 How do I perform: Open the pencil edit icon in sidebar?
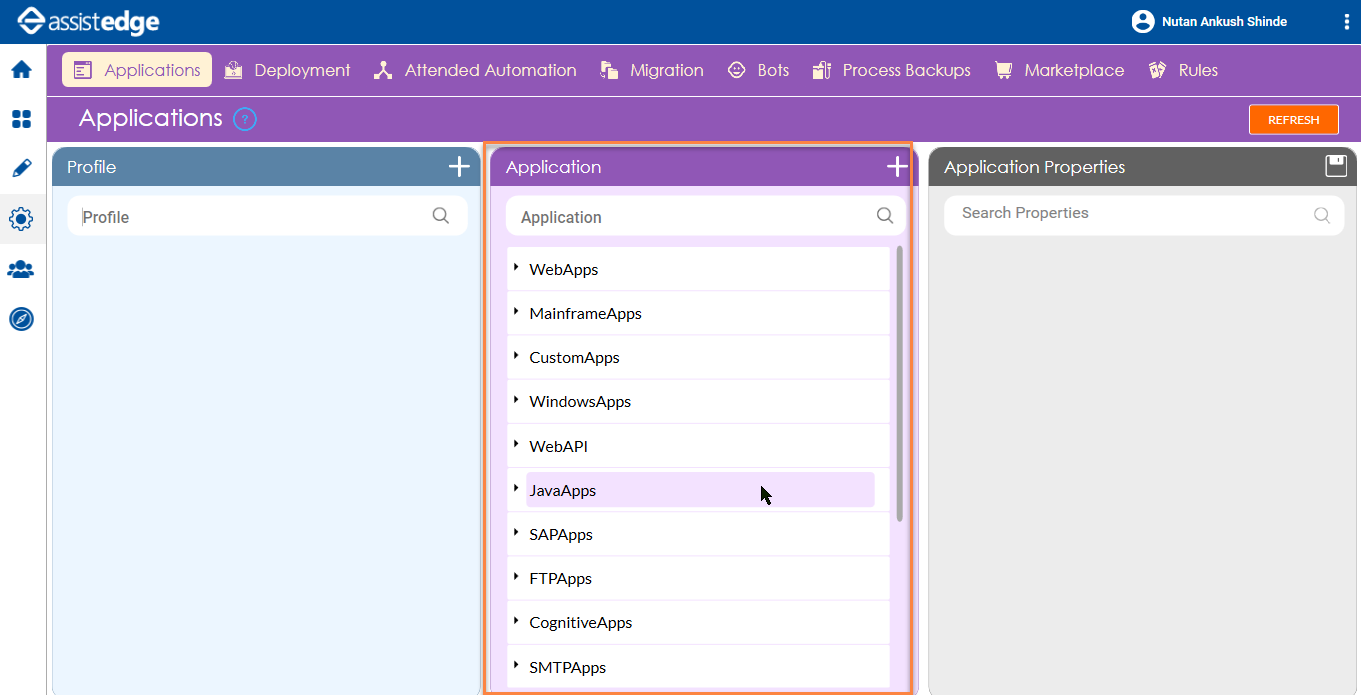pos(22,168)
